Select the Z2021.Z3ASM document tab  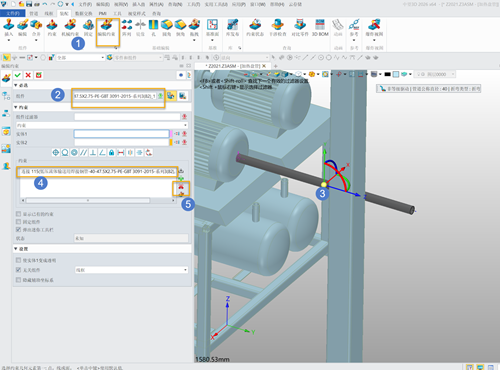point(234,66)
